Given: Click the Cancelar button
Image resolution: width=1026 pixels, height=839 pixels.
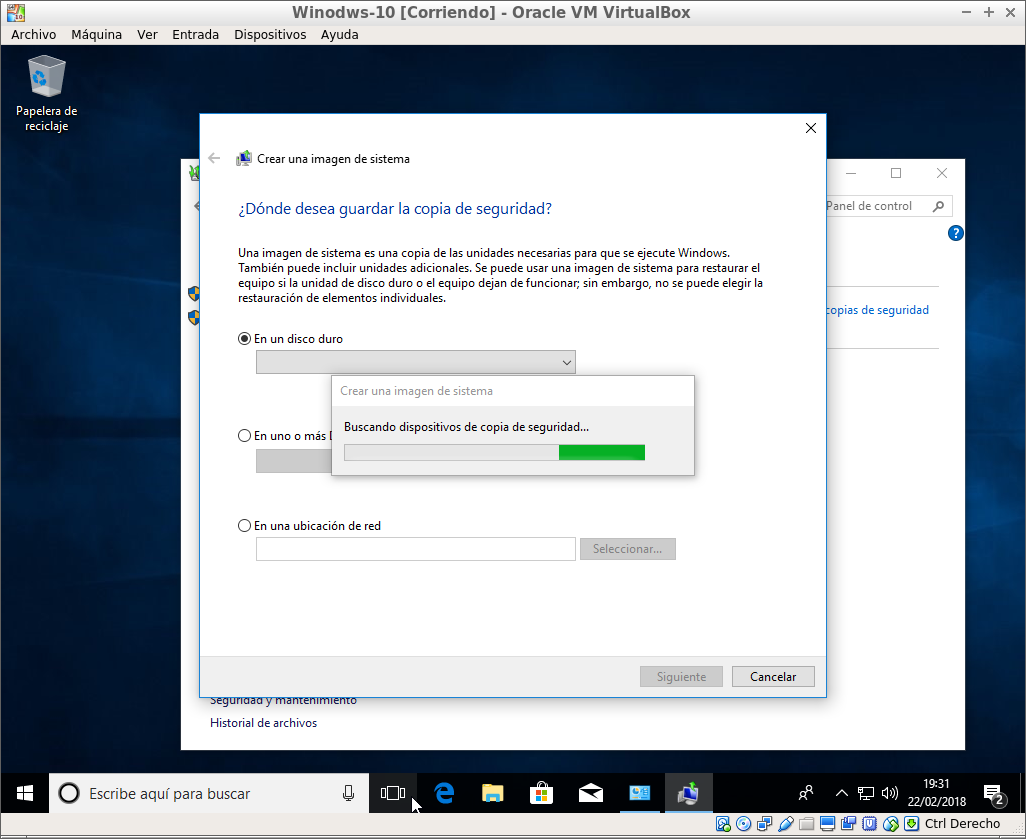Looking at the screenshot, I should [772, 677].
